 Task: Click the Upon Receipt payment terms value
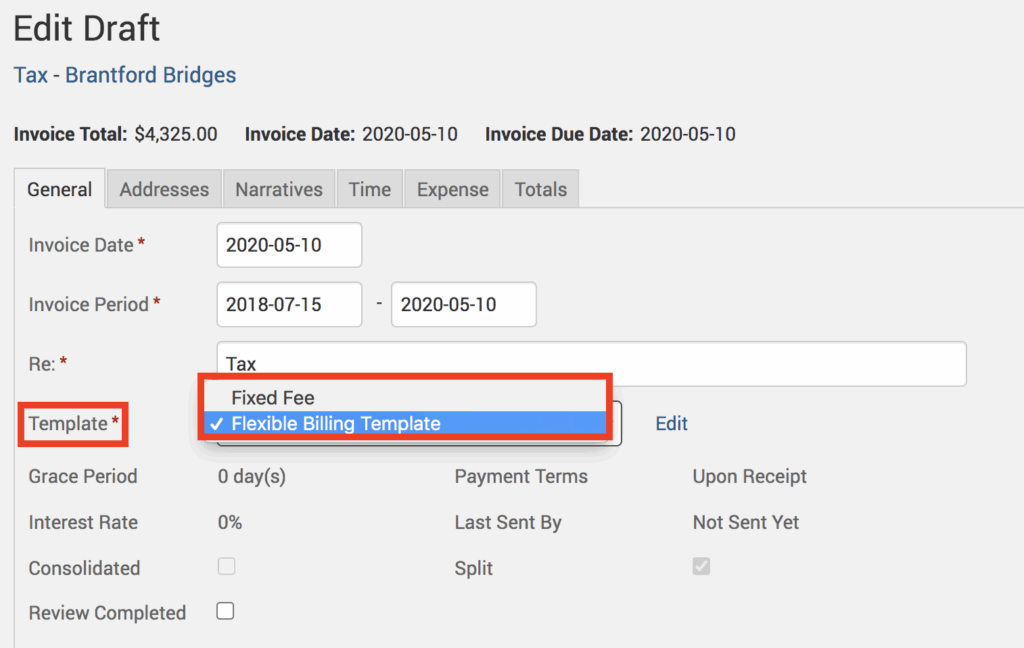point(749,477)
